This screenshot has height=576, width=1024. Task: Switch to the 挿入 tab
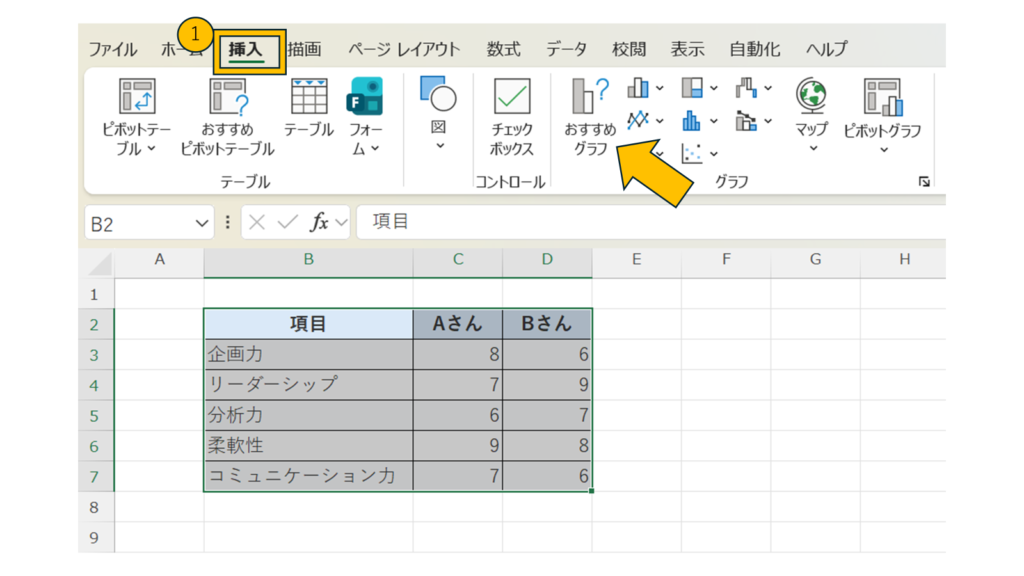tap(245, 49)
